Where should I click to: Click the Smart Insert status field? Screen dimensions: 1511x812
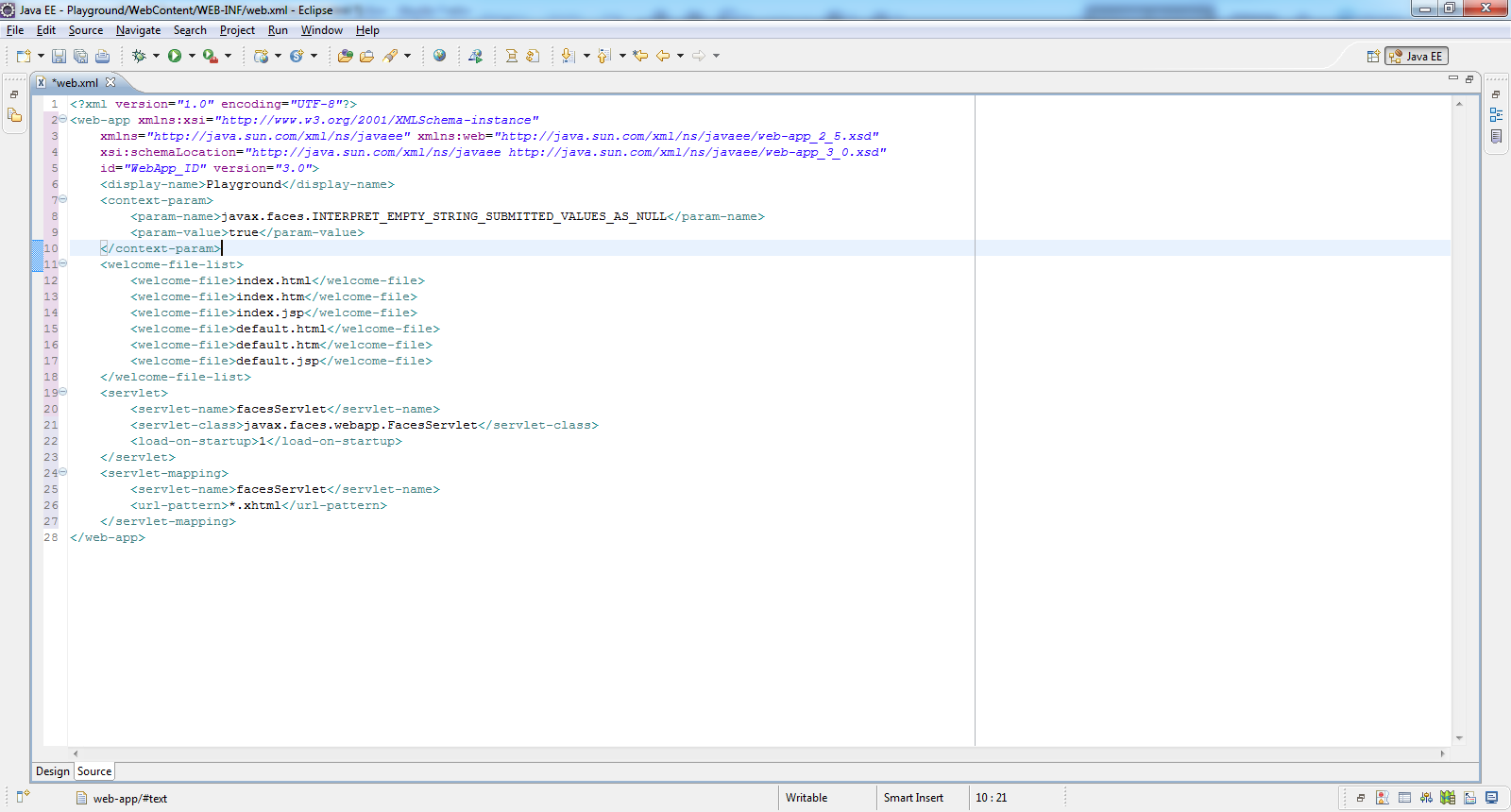click(913, 798)
